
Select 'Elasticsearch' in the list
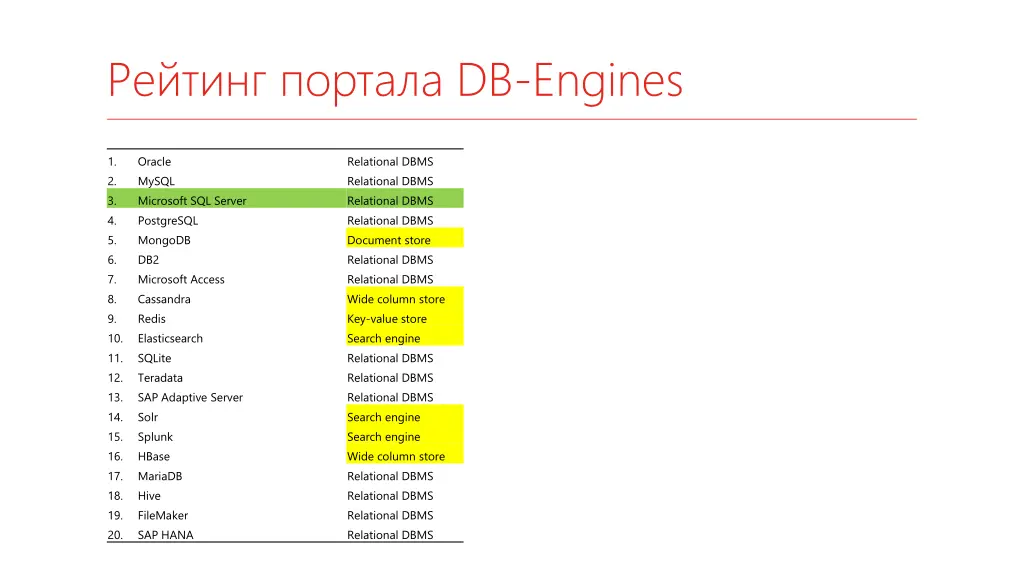point(170,338)
